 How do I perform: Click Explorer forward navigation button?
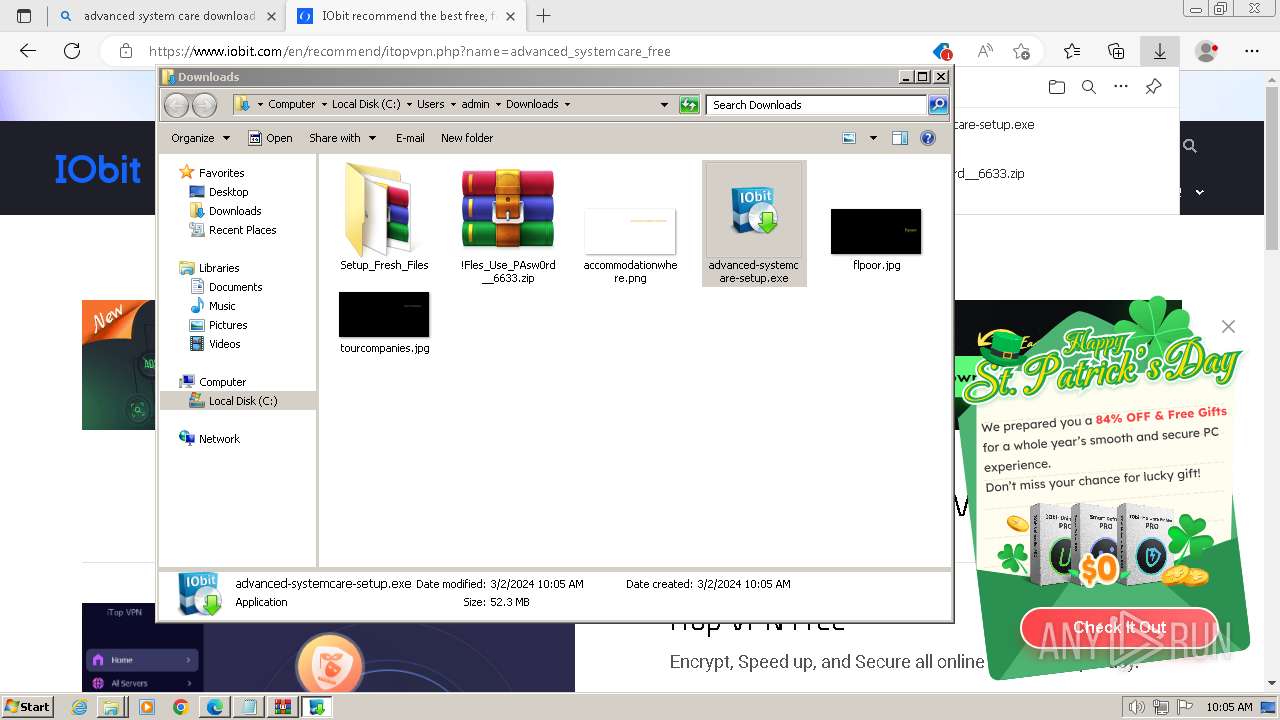tap(204, 104)
